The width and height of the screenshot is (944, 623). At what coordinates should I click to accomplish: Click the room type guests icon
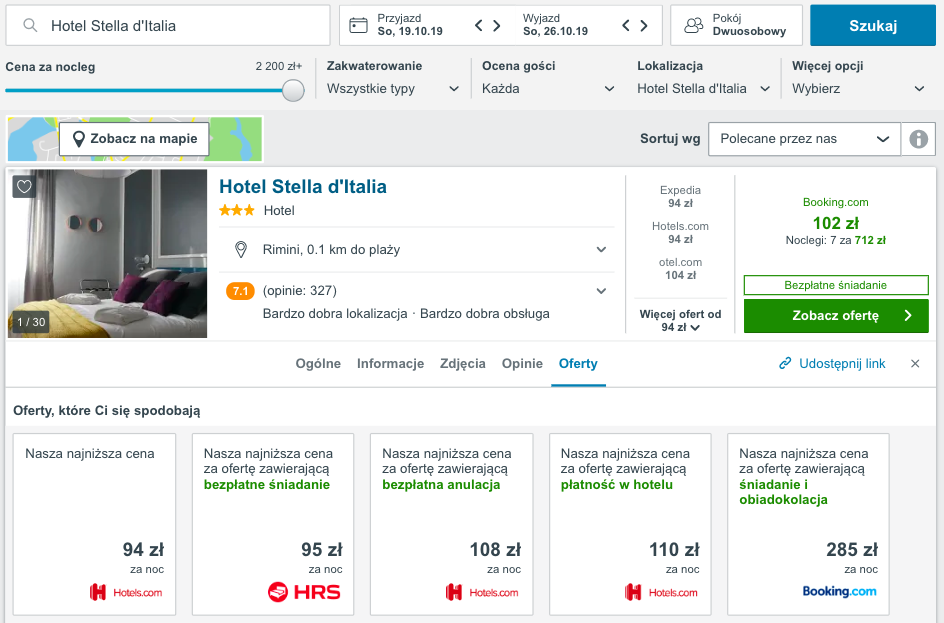pyautogui.click(x=693, y=25)
